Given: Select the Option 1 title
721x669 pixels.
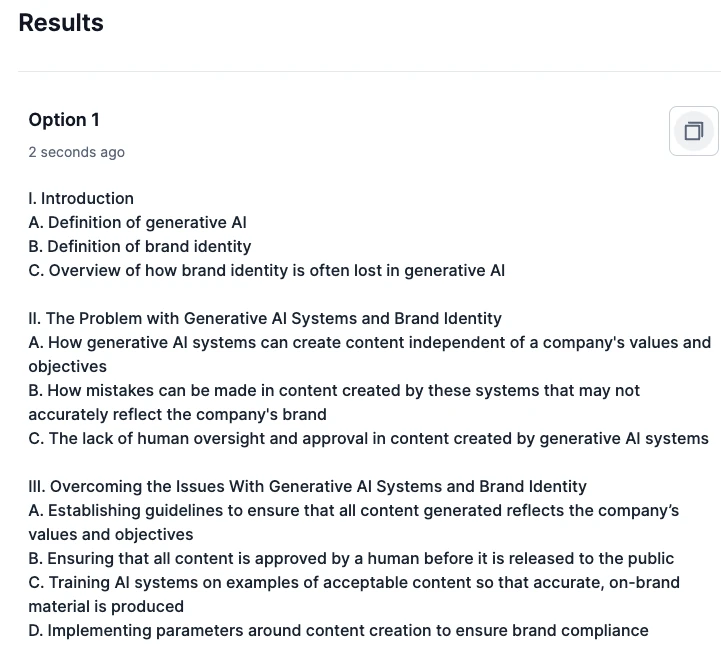Looking at the screenshot, I should pyautogui.click(x=64, y=120).
